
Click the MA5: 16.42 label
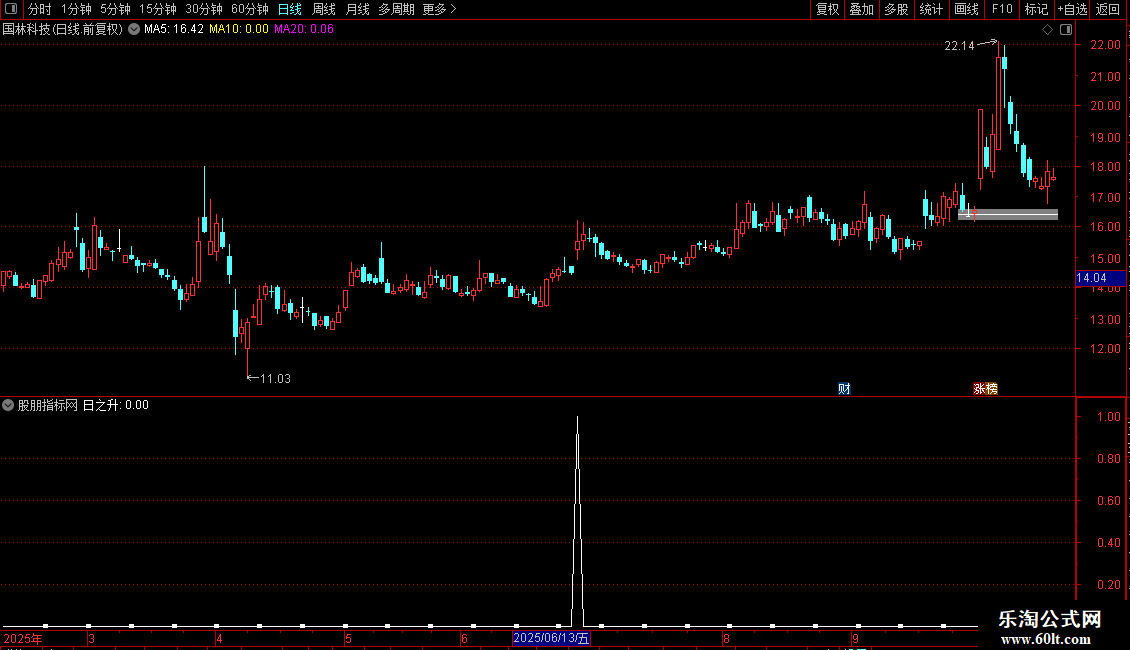[174, 29]
